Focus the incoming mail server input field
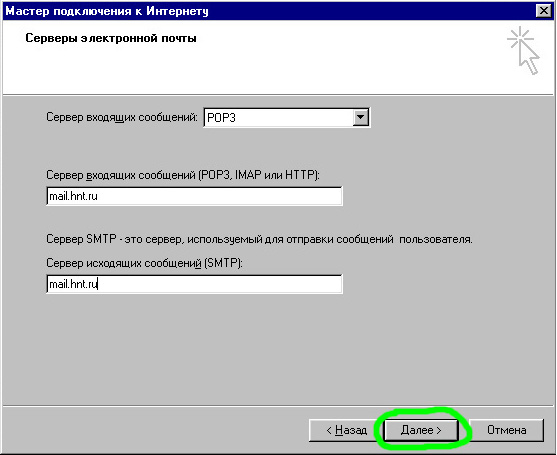 [194, 196]
